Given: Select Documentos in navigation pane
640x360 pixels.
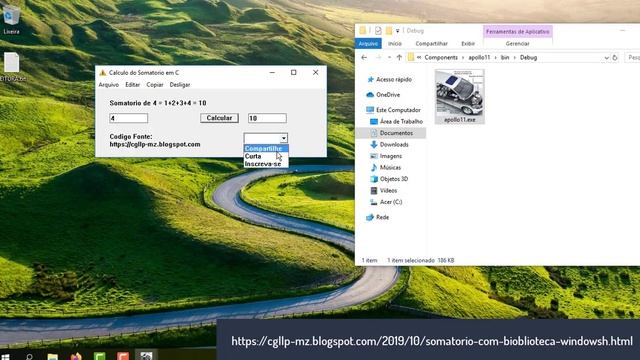Looking at the screenshot, I should tap(391, 133).
